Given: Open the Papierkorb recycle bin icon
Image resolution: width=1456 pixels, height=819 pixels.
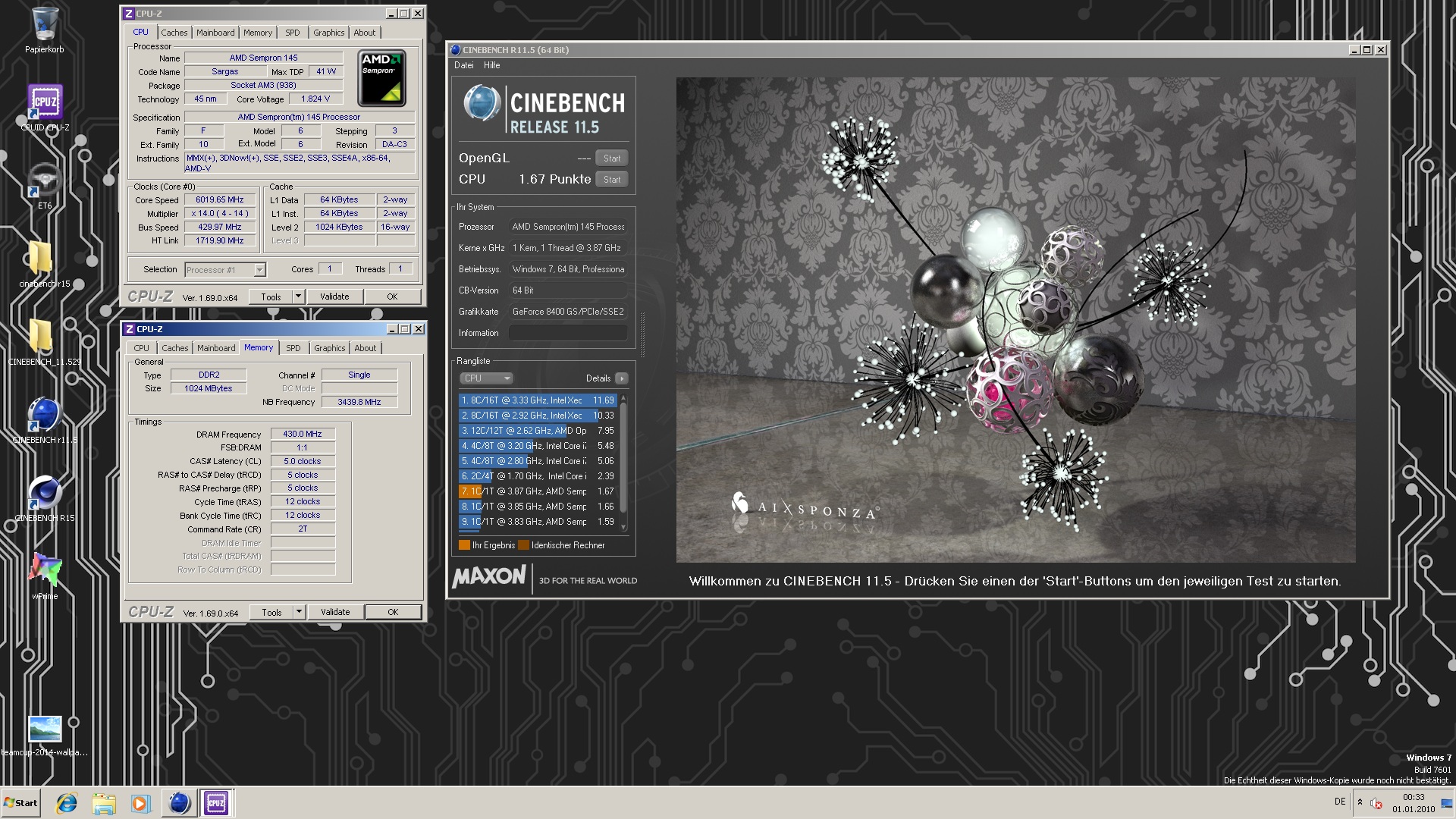Looking at the screenshot, I should click(45, 30).
